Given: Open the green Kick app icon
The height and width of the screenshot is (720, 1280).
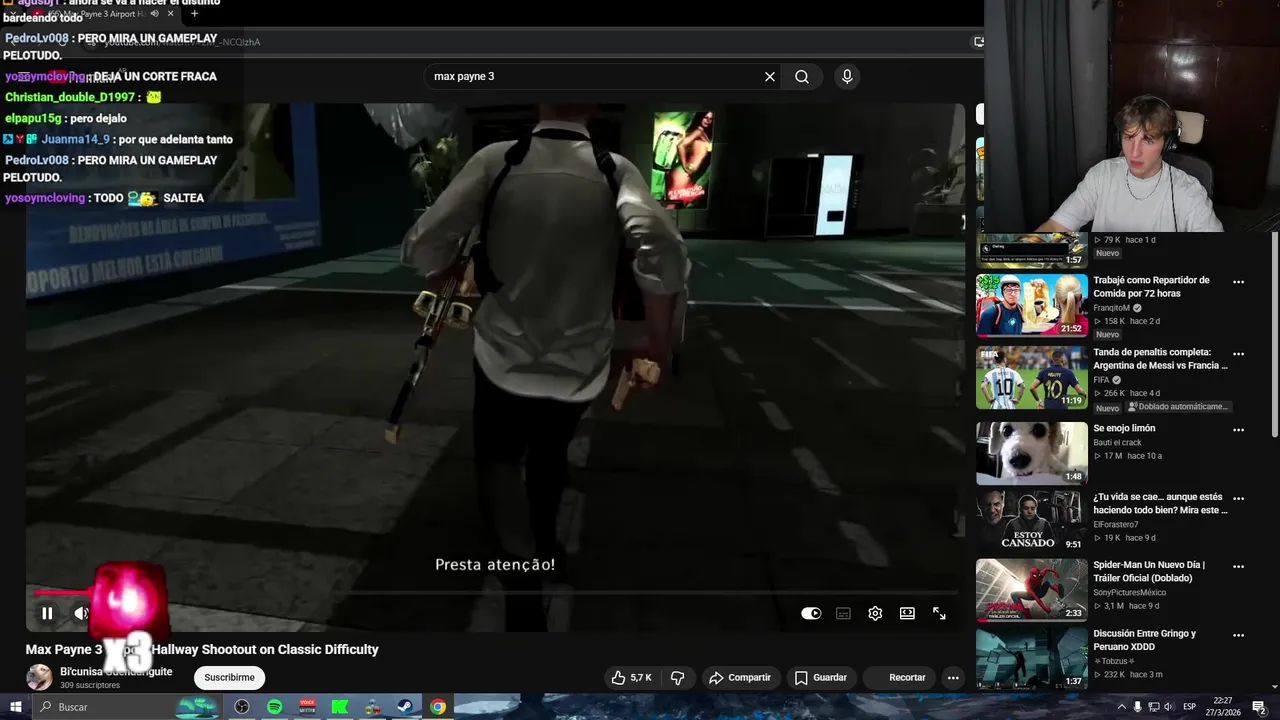Looking at the screenshot, I should (340, 707).
